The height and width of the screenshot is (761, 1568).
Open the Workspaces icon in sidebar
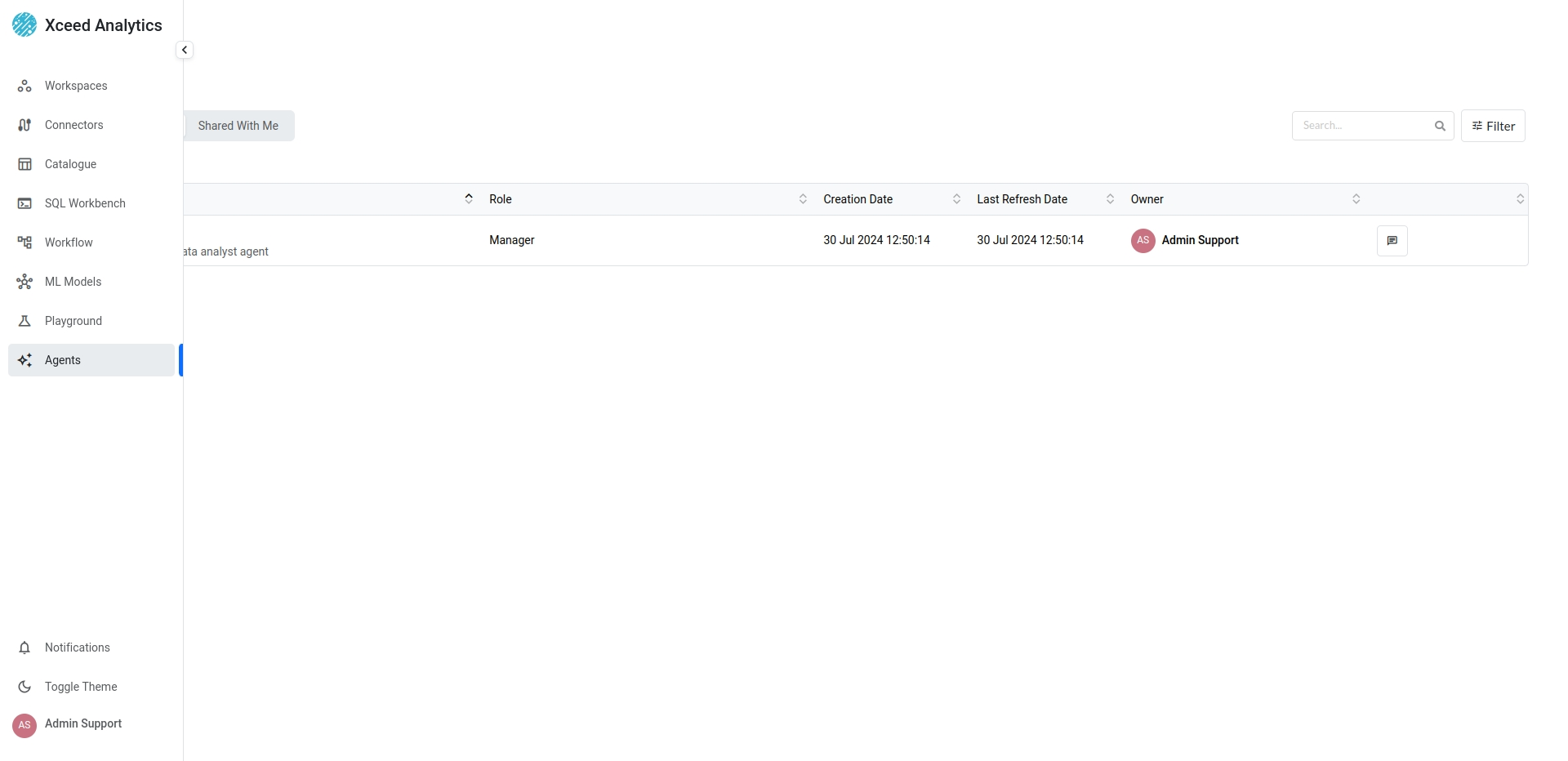24,86
